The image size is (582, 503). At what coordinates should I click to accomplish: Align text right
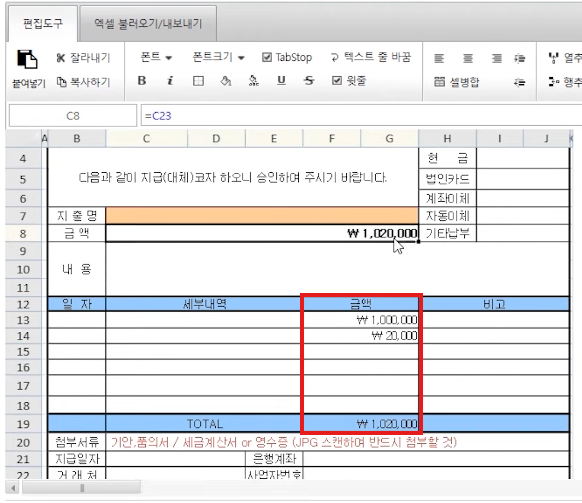click(497, 59)
